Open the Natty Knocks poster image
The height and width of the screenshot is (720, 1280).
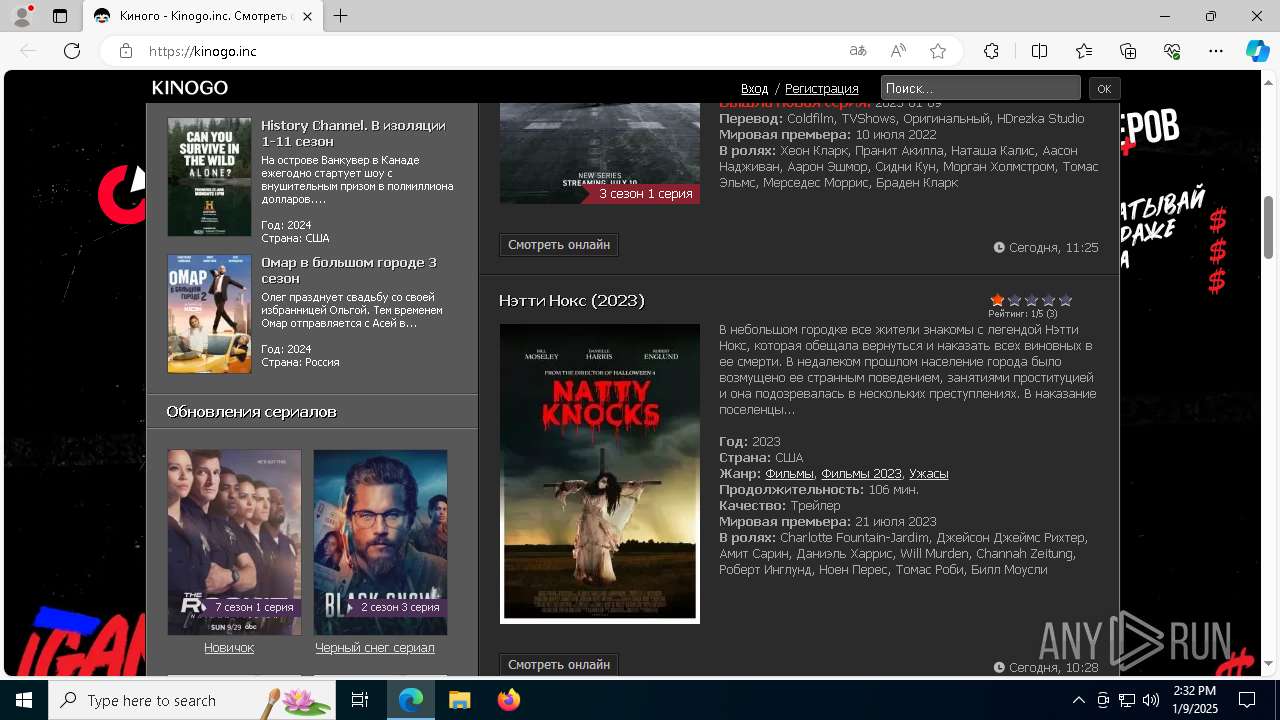coord(600,473)
